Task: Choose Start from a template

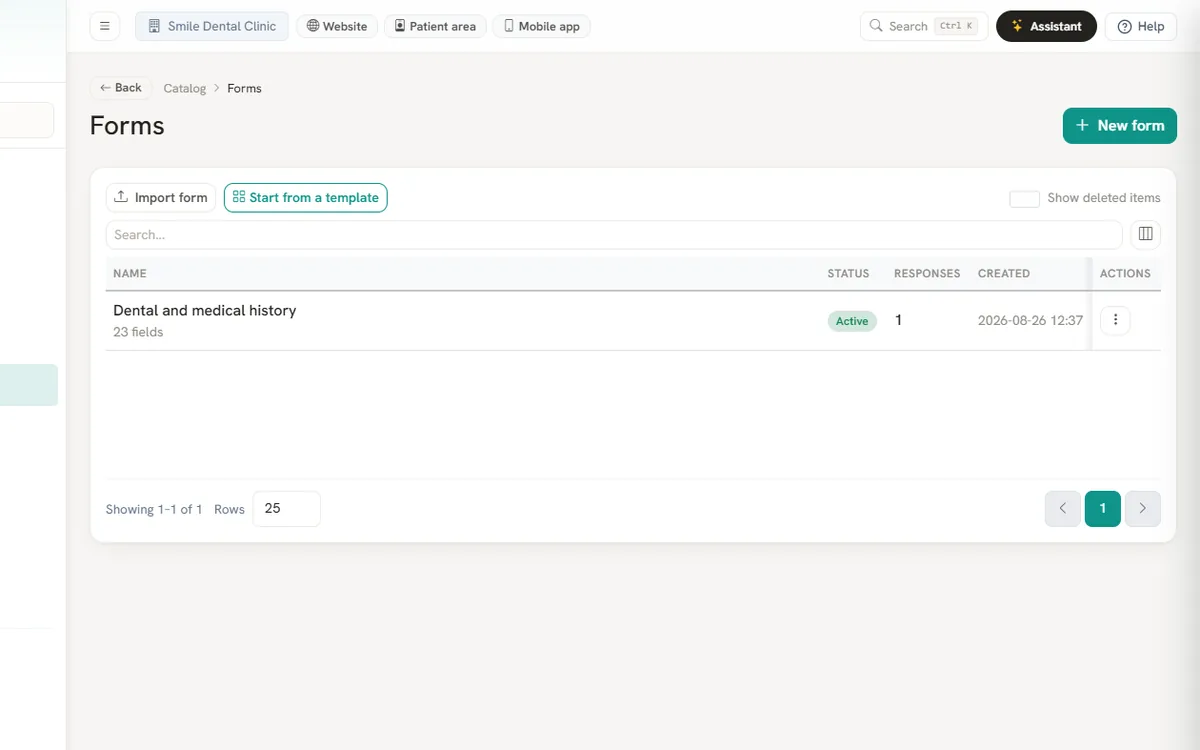Action: [305, 197]
